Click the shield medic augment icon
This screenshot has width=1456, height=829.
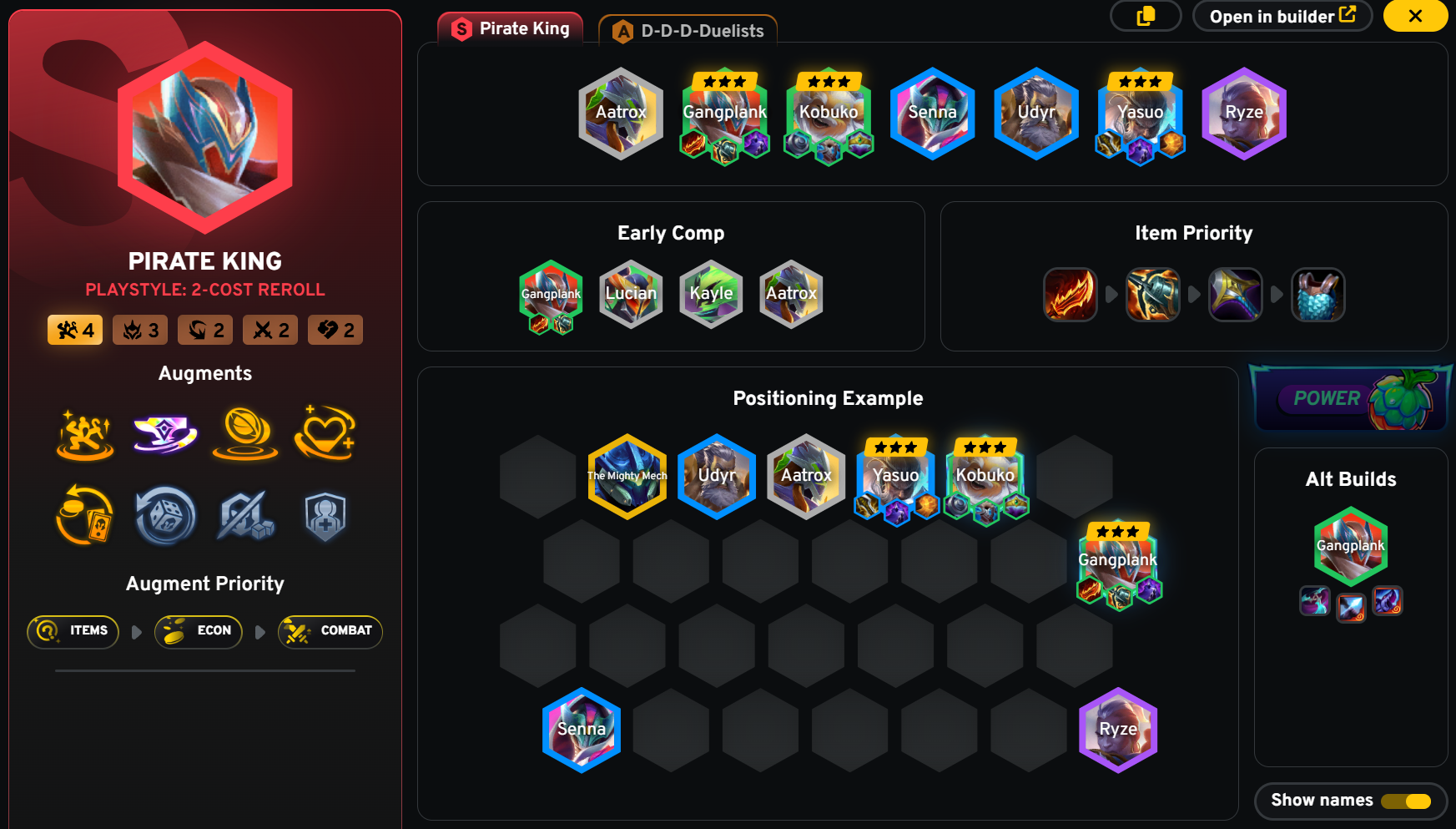pos(325,516)
